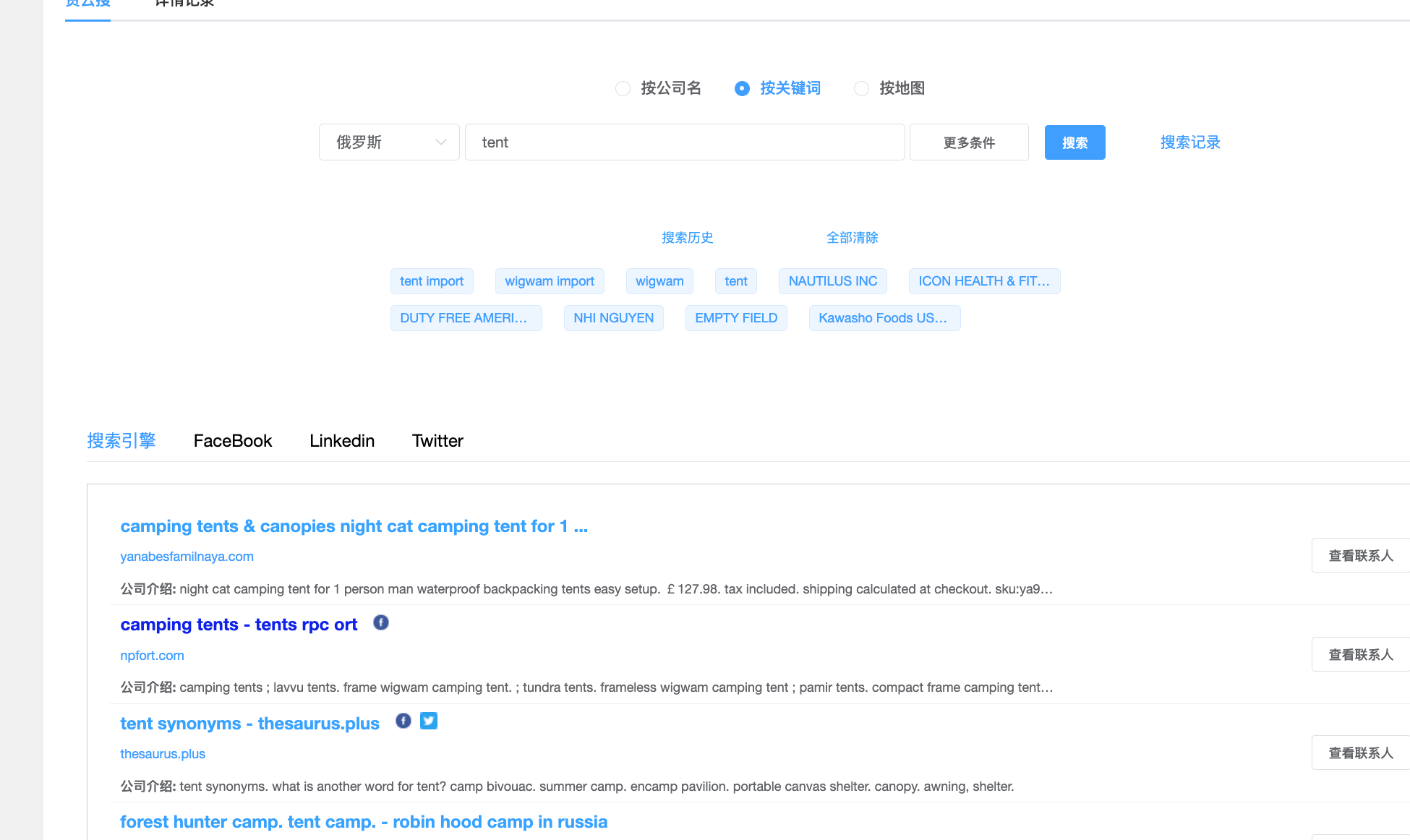Image resolution: width=1410 pixels, height=840 pixels.
Task: Open the second top tab (cut off)
Action: 184,4
